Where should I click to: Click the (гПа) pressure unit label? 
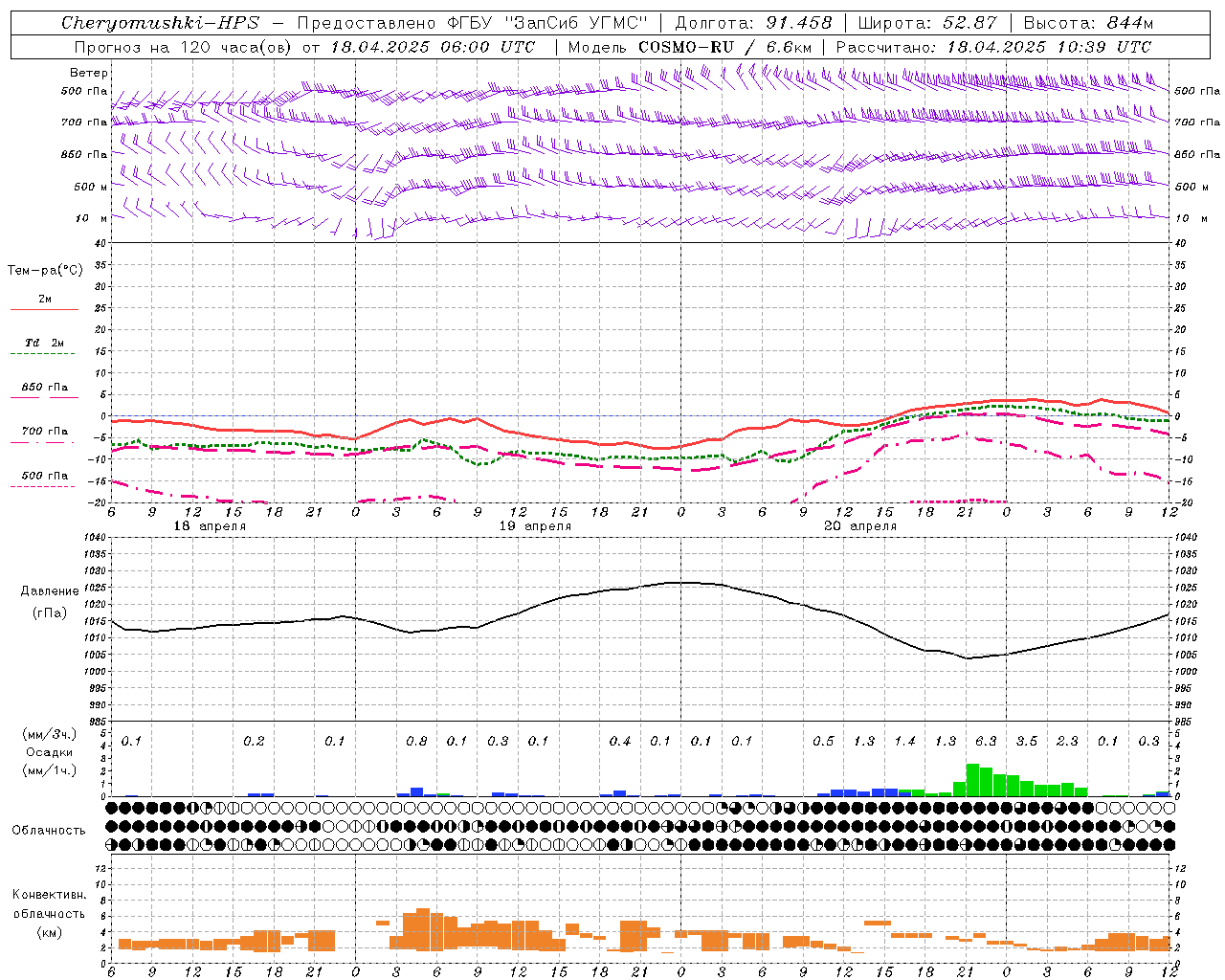pyautogui.click(x=50, y=612)
